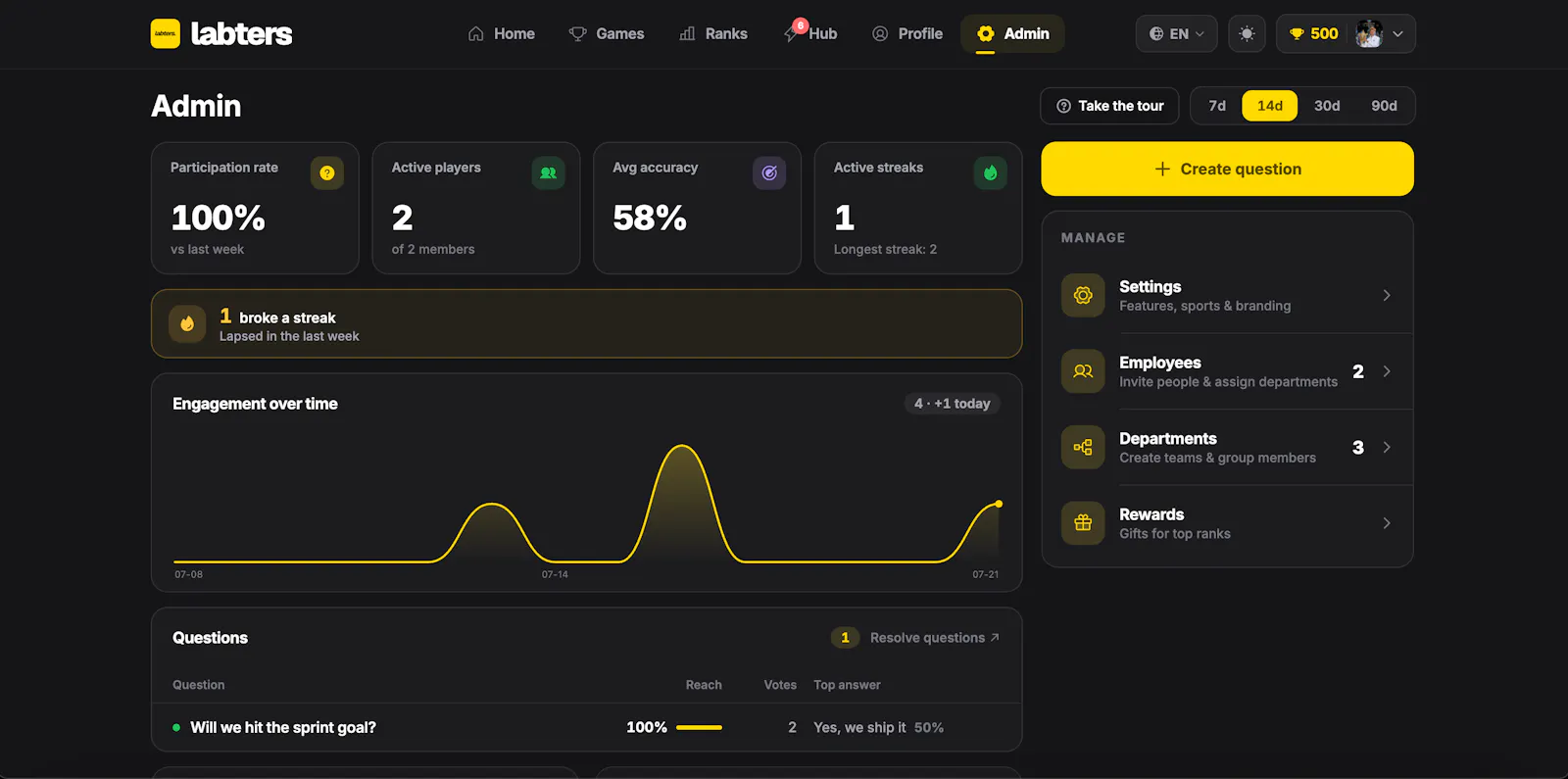Switch to the Ranks tab

coord(713,33)
